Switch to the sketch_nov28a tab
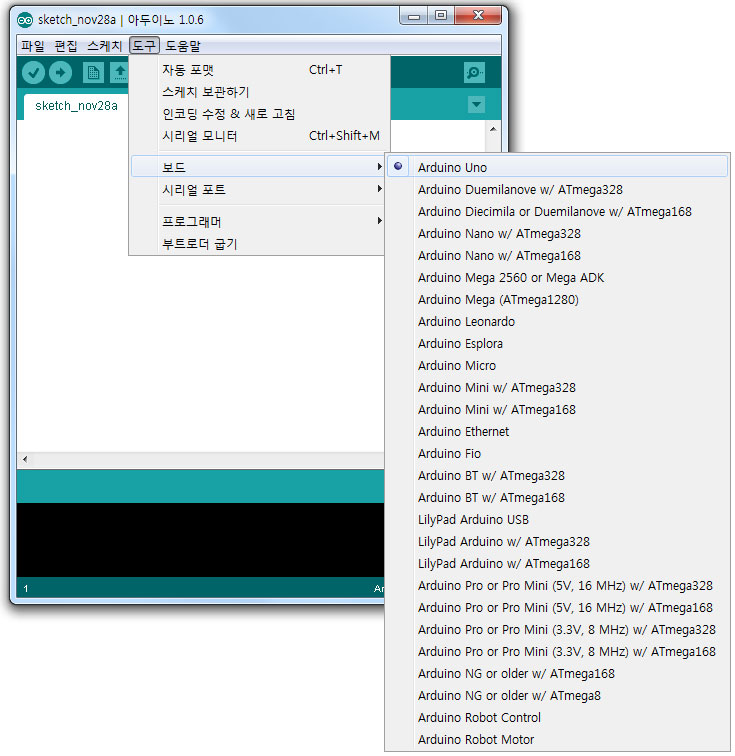Viewport: 735px width, 756px height. point(76,106)
